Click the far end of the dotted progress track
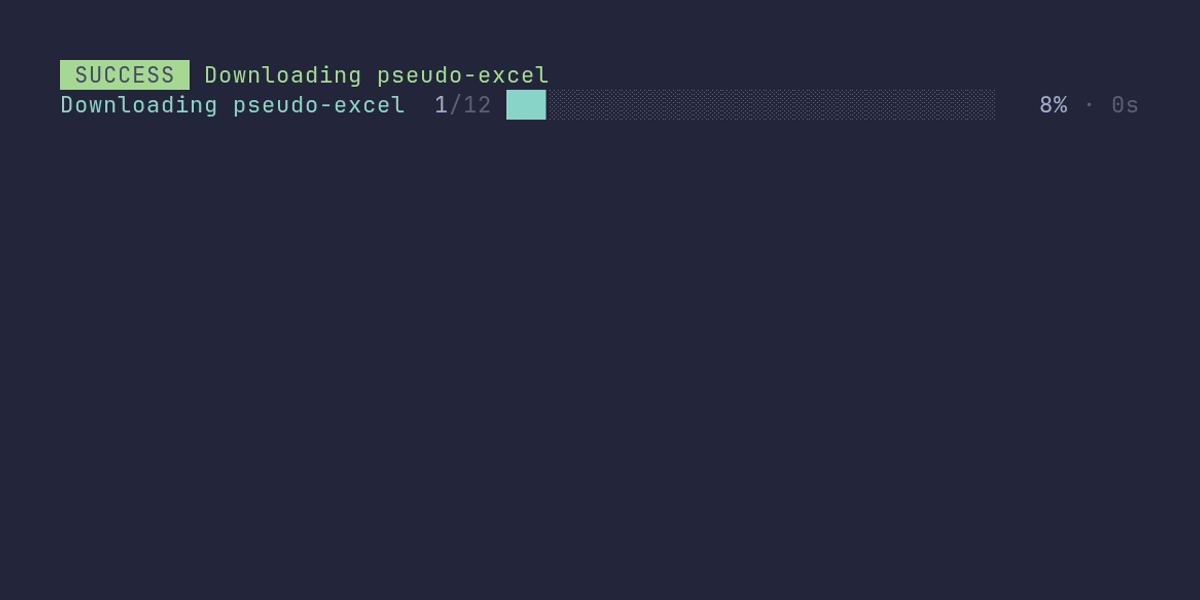Screen dimensions: 1200x600 tap(990, 105)
